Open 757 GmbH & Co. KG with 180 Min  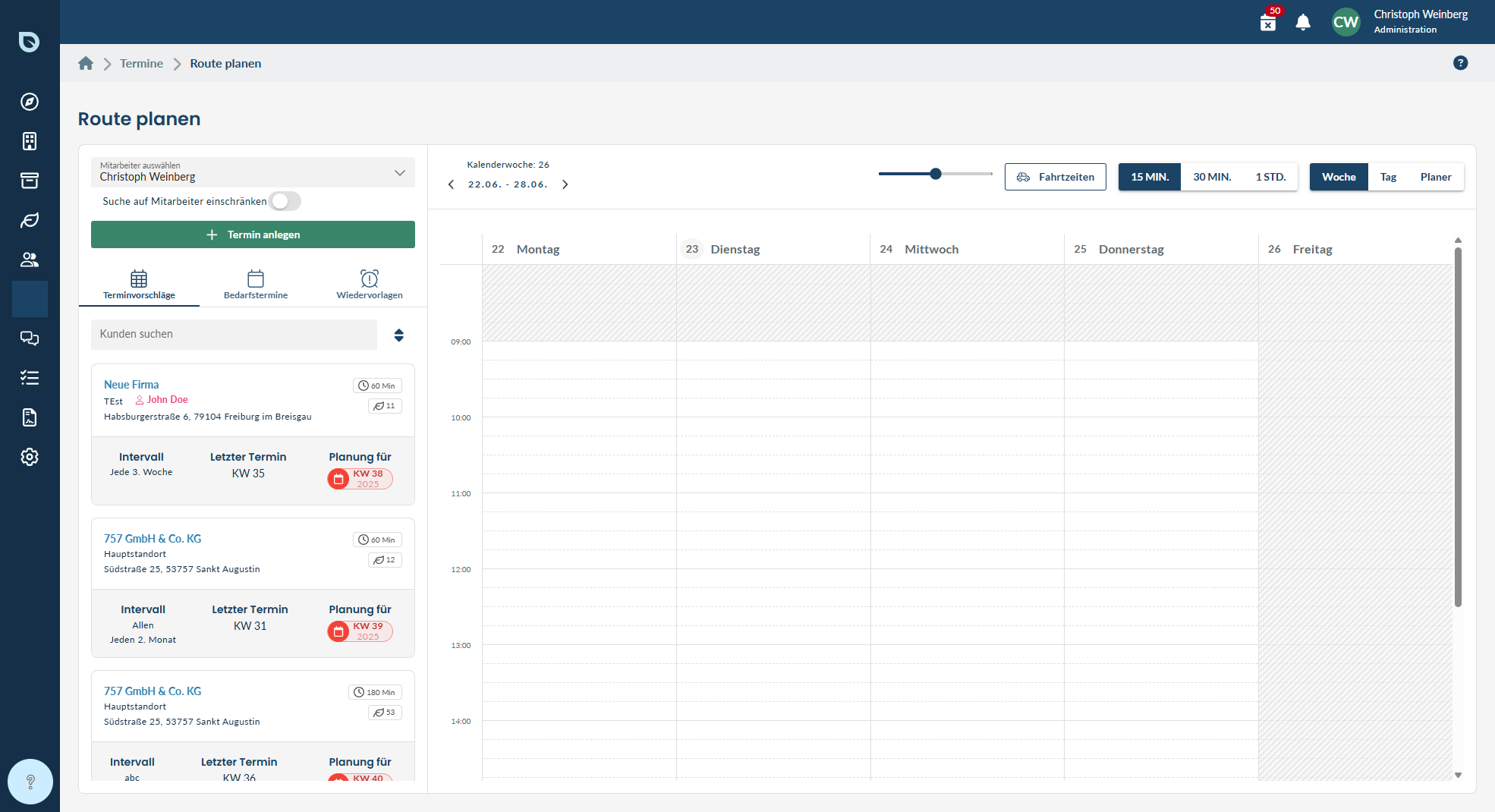coord(153,691)
